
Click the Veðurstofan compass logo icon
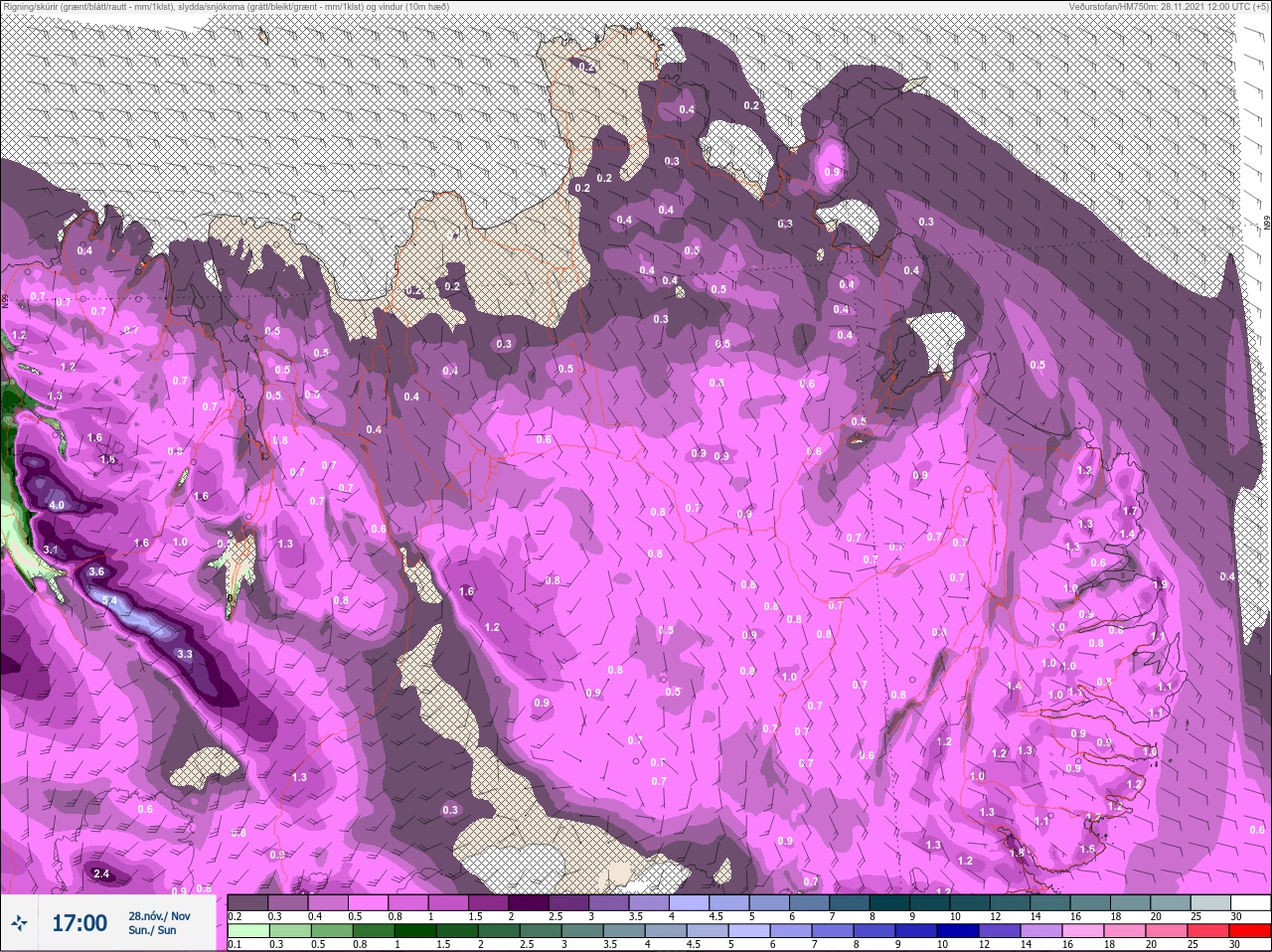click(x=19, y=923)
